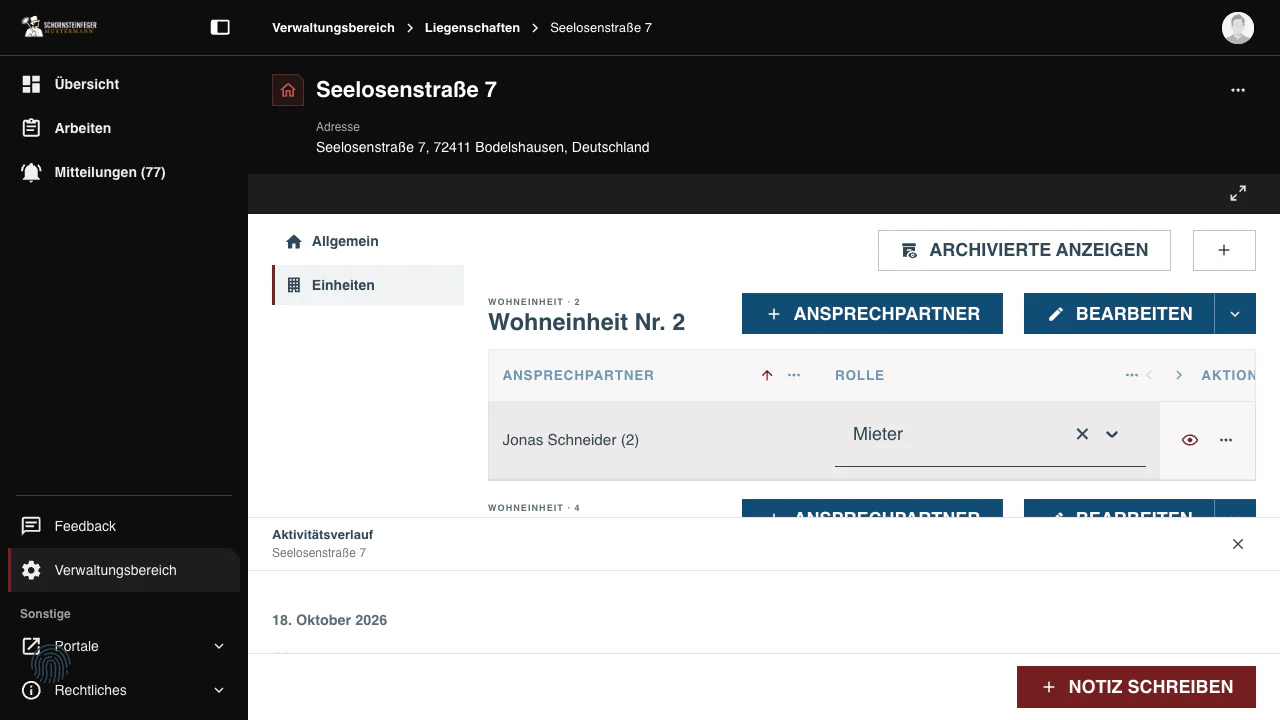
Task: Click the Ansprechpartner column header
Action: tap(578, 375)
